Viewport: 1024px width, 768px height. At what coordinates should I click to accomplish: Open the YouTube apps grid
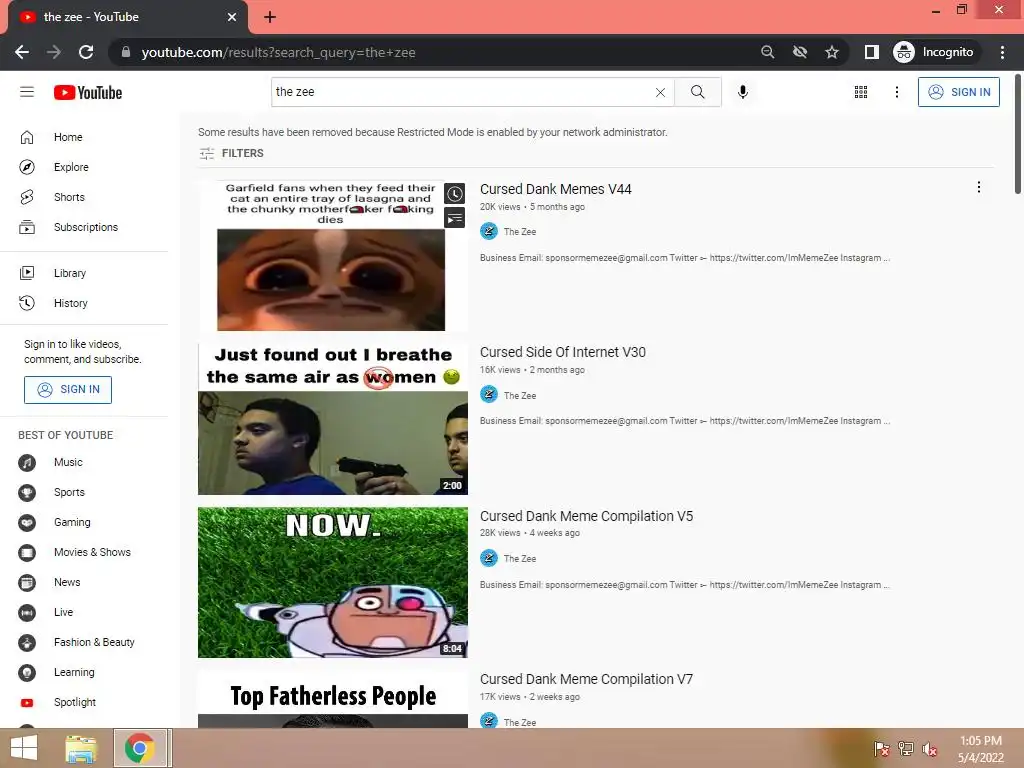coord(861,92)
